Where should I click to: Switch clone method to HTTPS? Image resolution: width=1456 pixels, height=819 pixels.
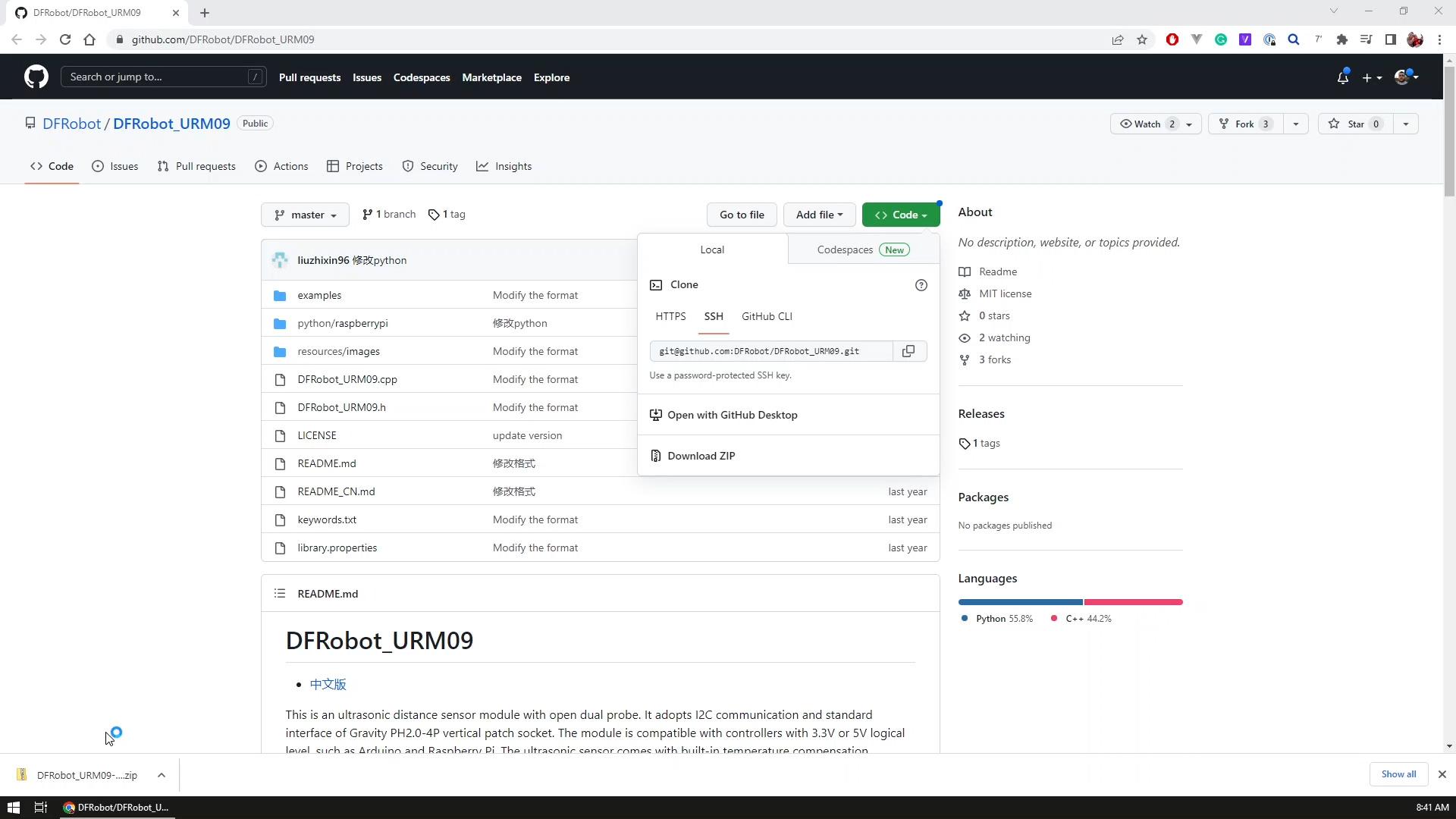(x=670, y=316)
